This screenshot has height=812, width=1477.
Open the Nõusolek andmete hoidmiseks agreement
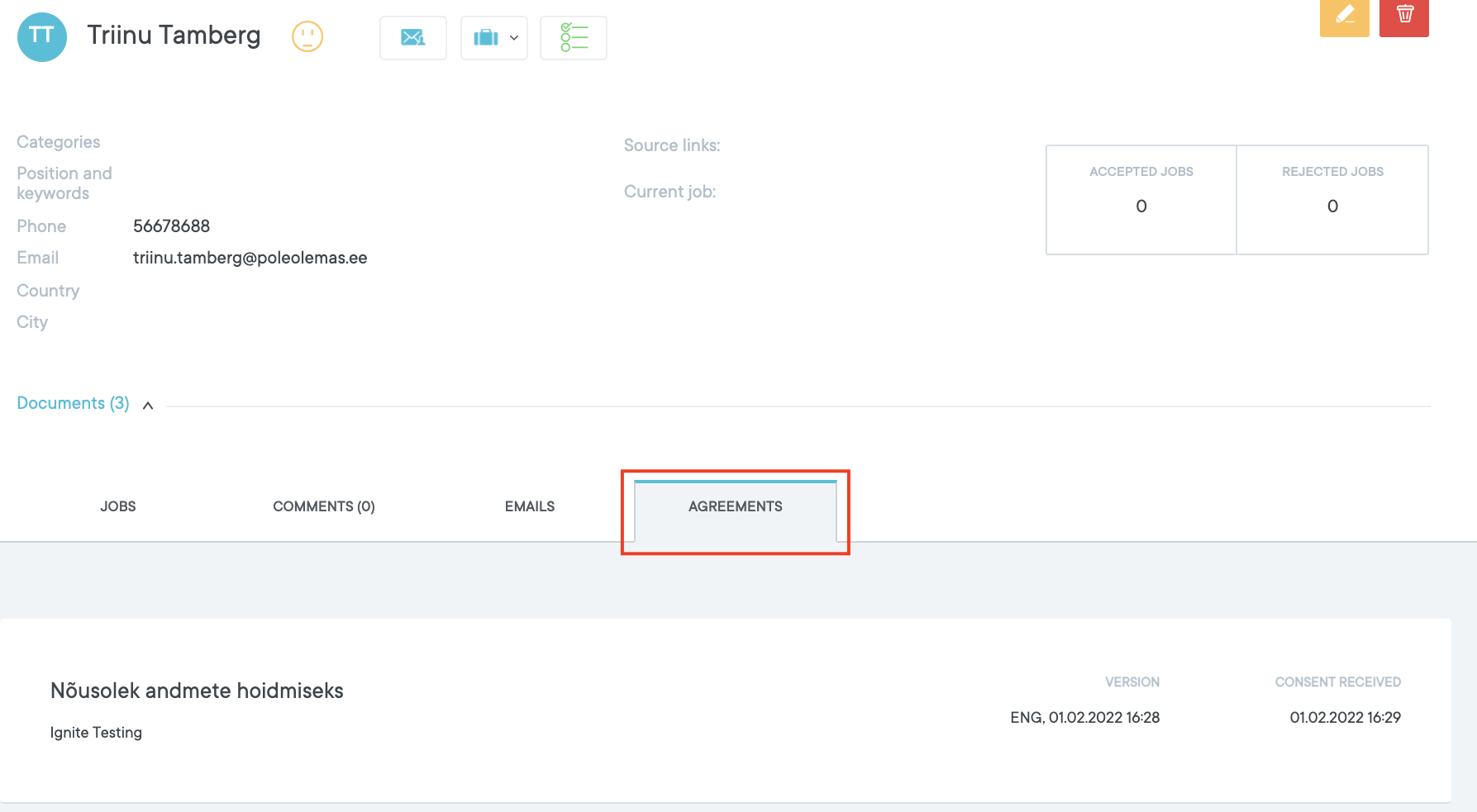pos(197,691)
